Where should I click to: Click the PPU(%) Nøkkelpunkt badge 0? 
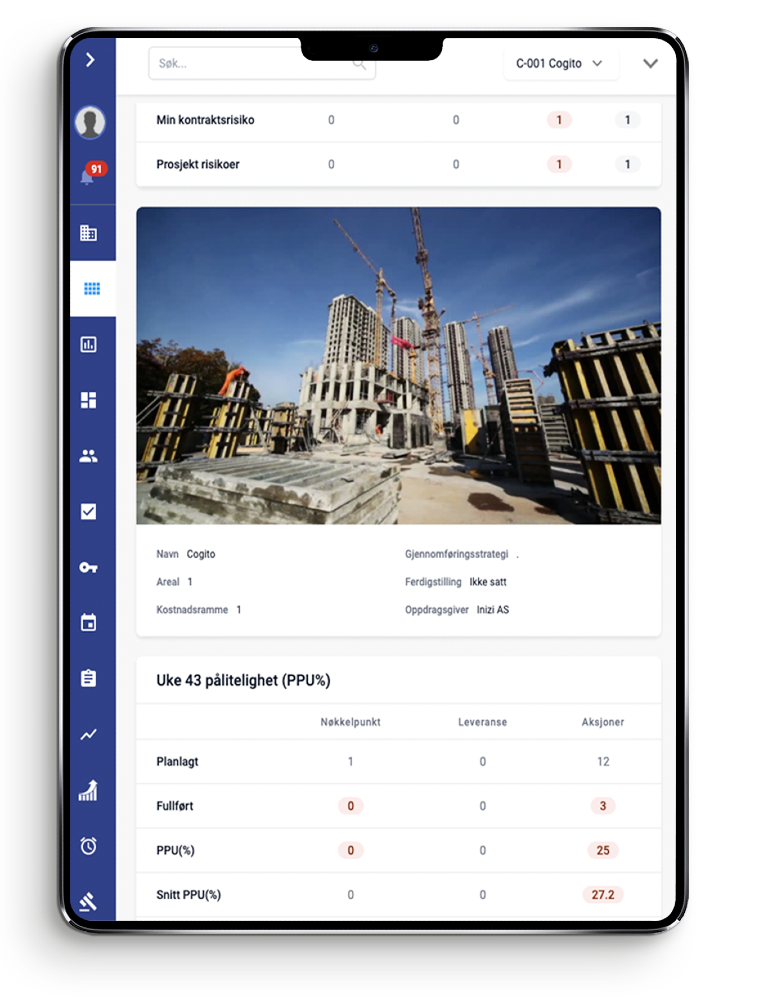tap(351, 850)
